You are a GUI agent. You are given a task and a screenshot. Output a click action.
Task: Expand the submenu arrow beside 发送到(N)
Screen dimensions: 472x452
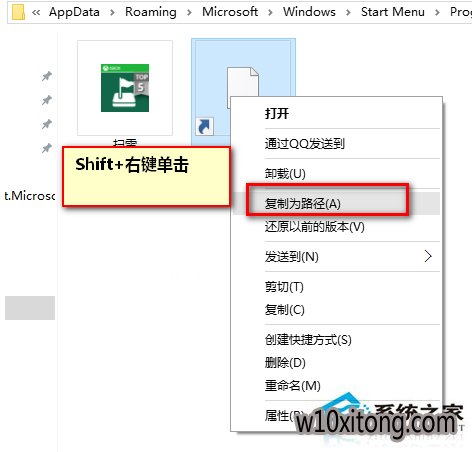point(428,256)
